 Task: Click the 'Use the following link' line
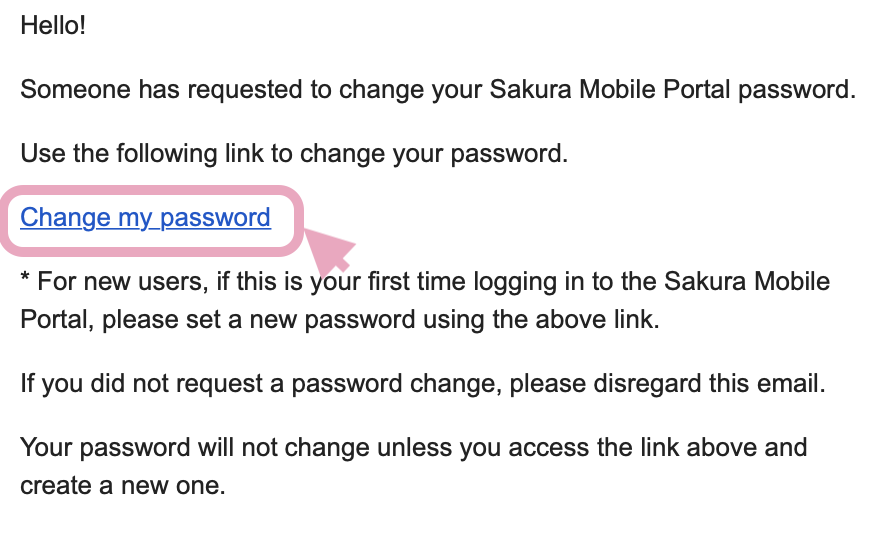click(x=294, y=154)
